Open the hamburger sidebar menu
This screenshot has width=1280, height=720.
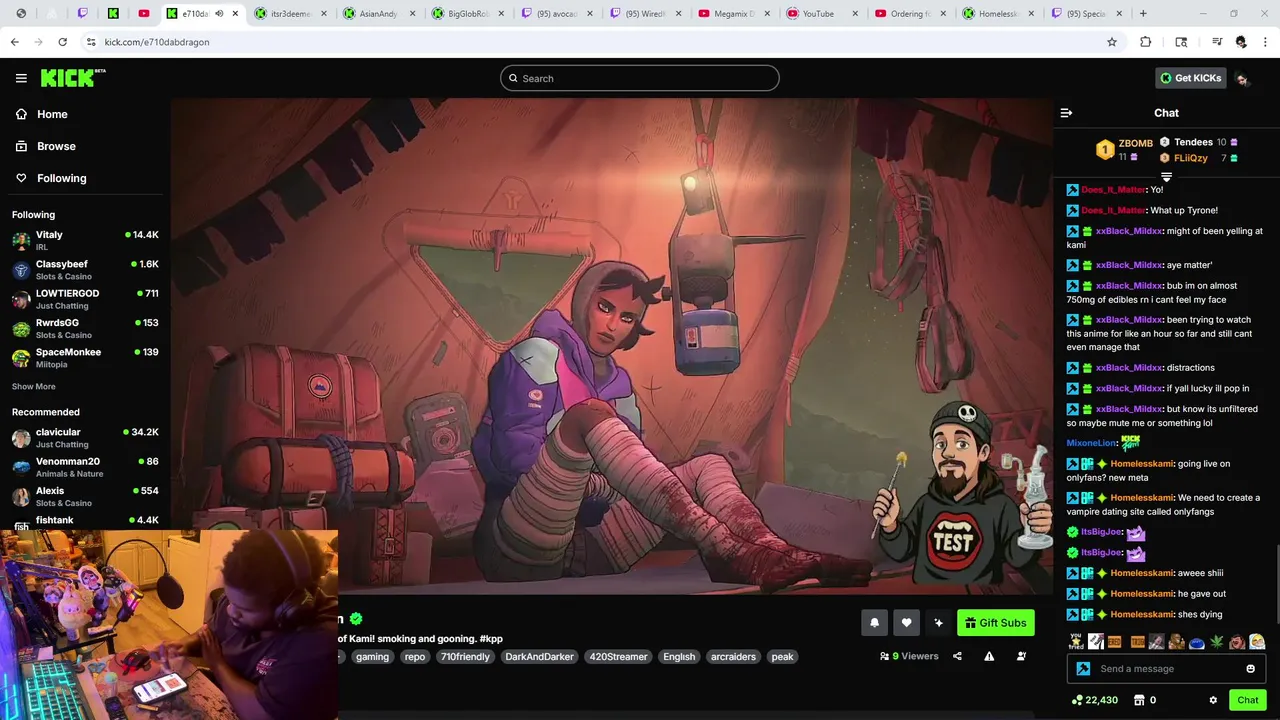click(x=21, y=78)
